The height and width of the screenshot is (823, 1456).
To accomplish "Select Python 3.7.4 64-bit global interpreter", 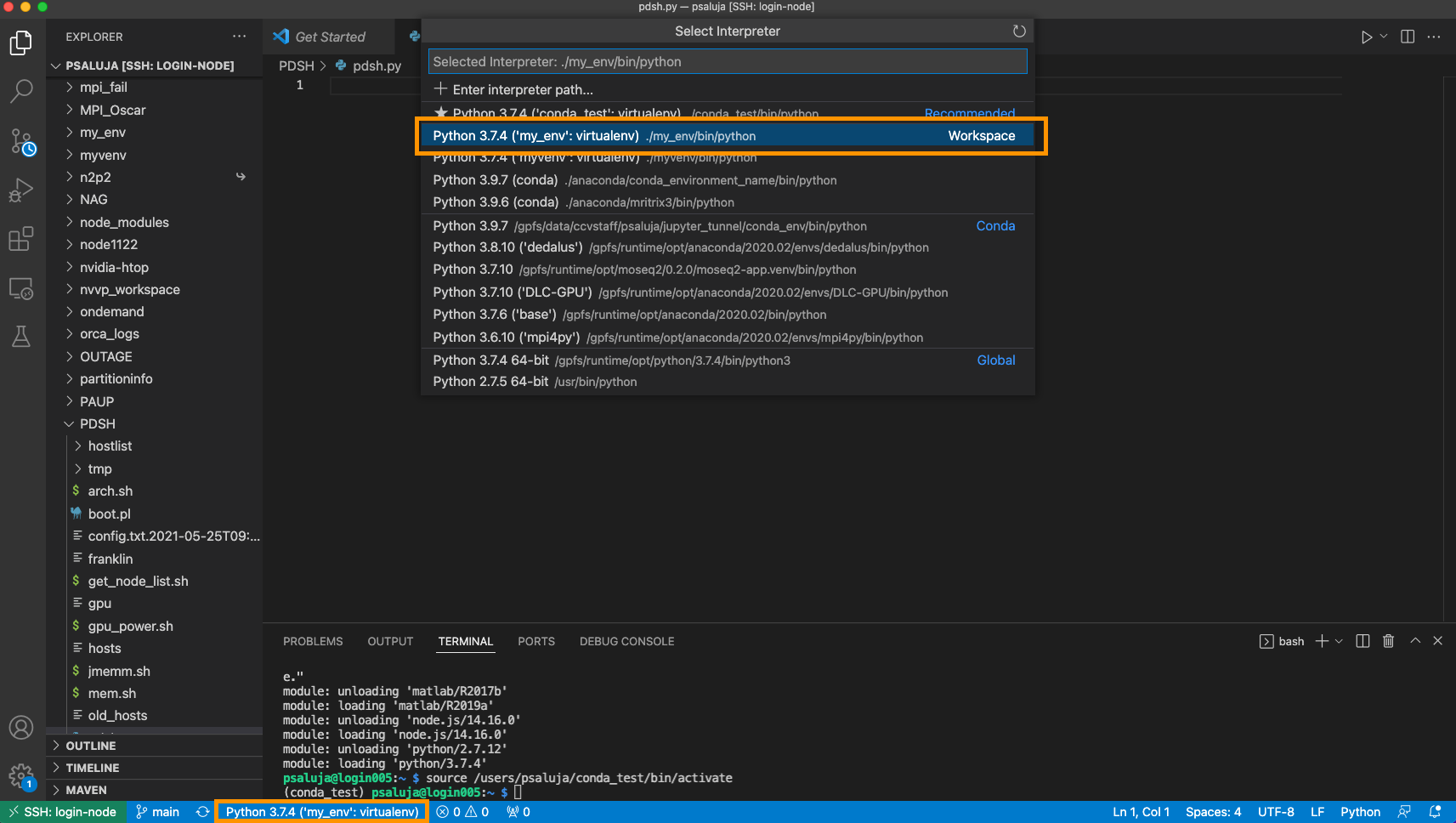I will click(x=728, y=360).
